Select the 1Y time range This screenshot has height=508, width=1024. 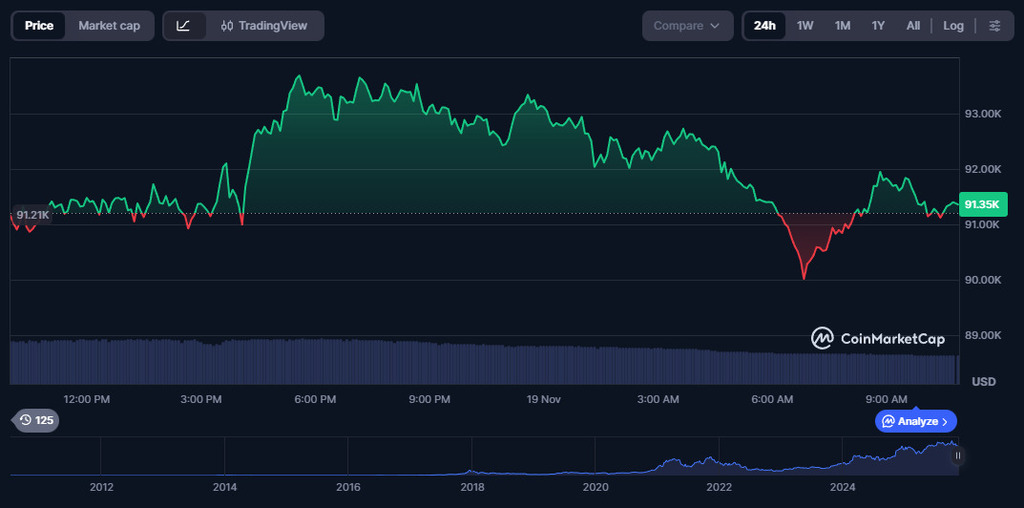pyautogui.click(x=878, y=26)
